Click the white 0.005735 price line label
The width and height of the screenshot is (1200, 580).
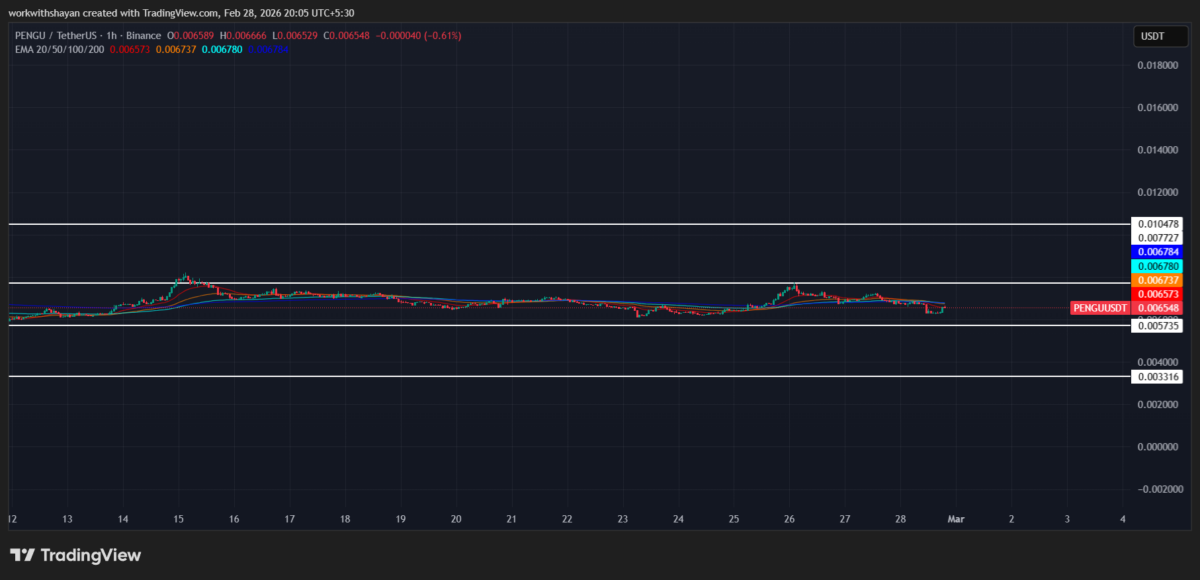point(1157,326)
